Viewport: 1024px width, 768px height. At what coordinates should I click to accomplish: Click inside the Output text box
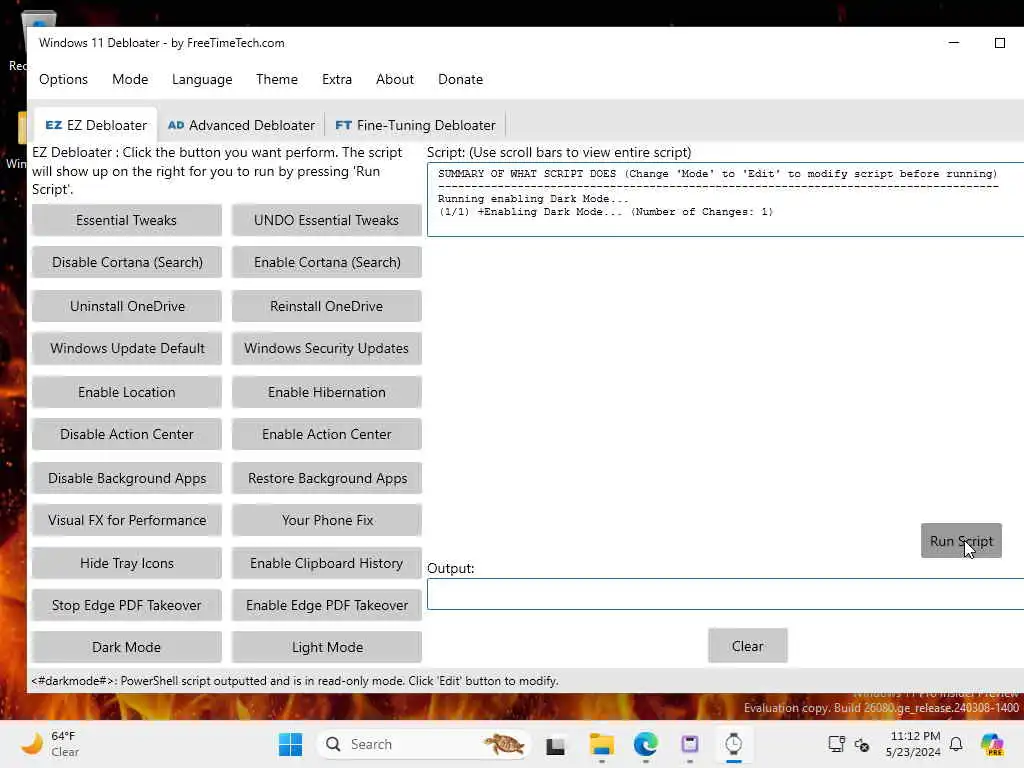click(726, 594)
